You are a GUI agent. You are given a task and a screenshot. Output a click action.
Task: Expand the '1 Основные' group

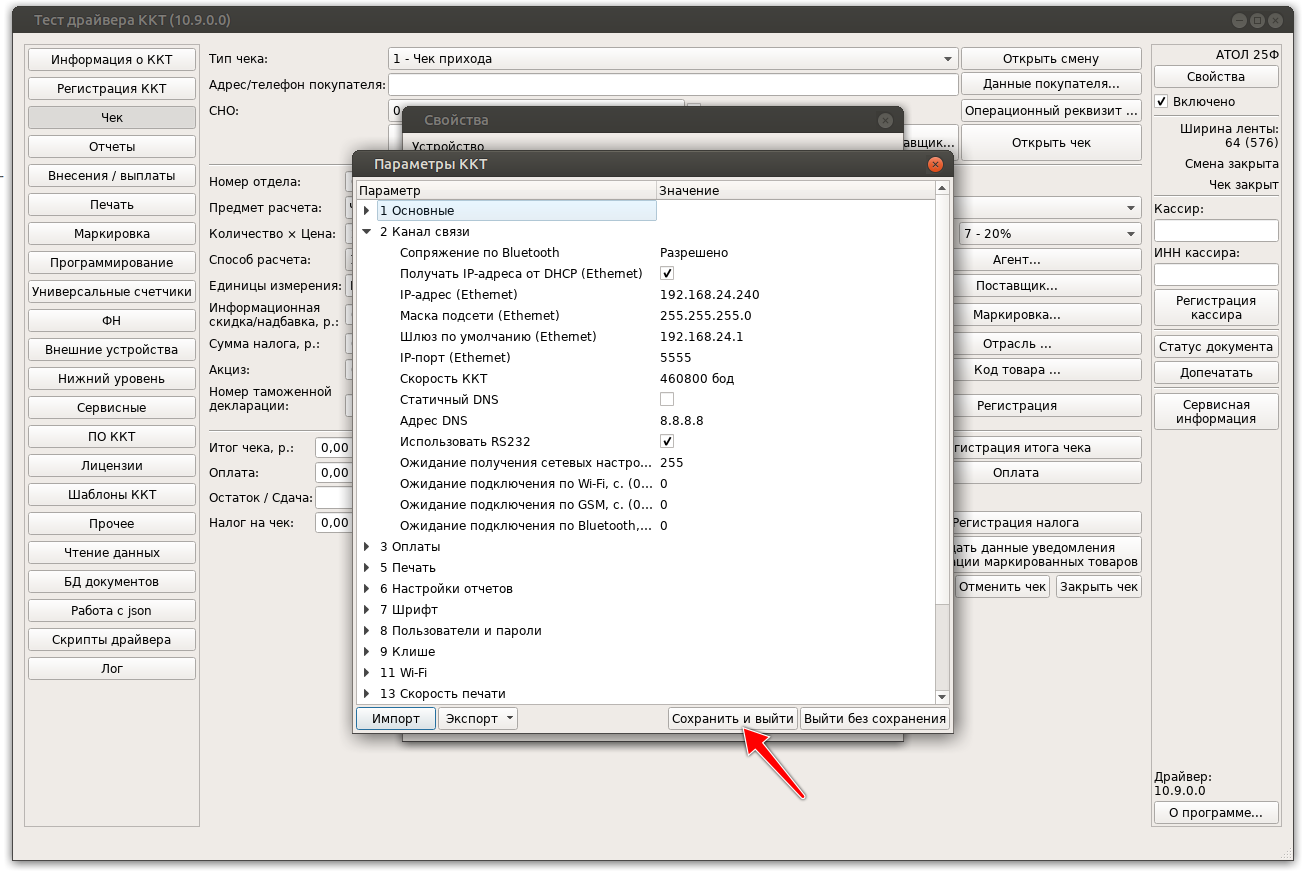[367, 211]
